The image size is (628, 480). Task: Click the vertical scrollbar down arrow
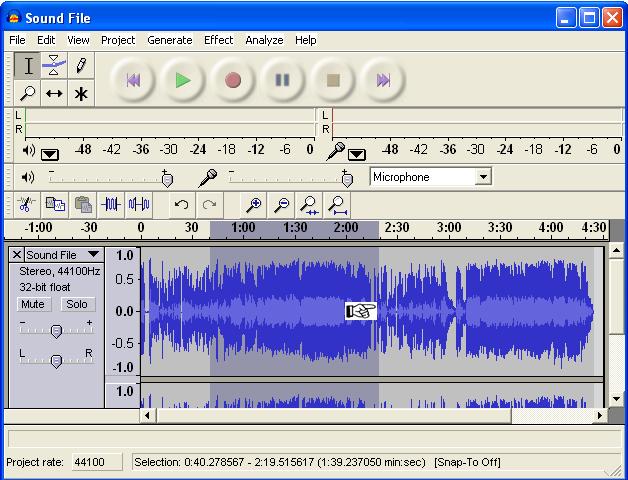point(616,399)
